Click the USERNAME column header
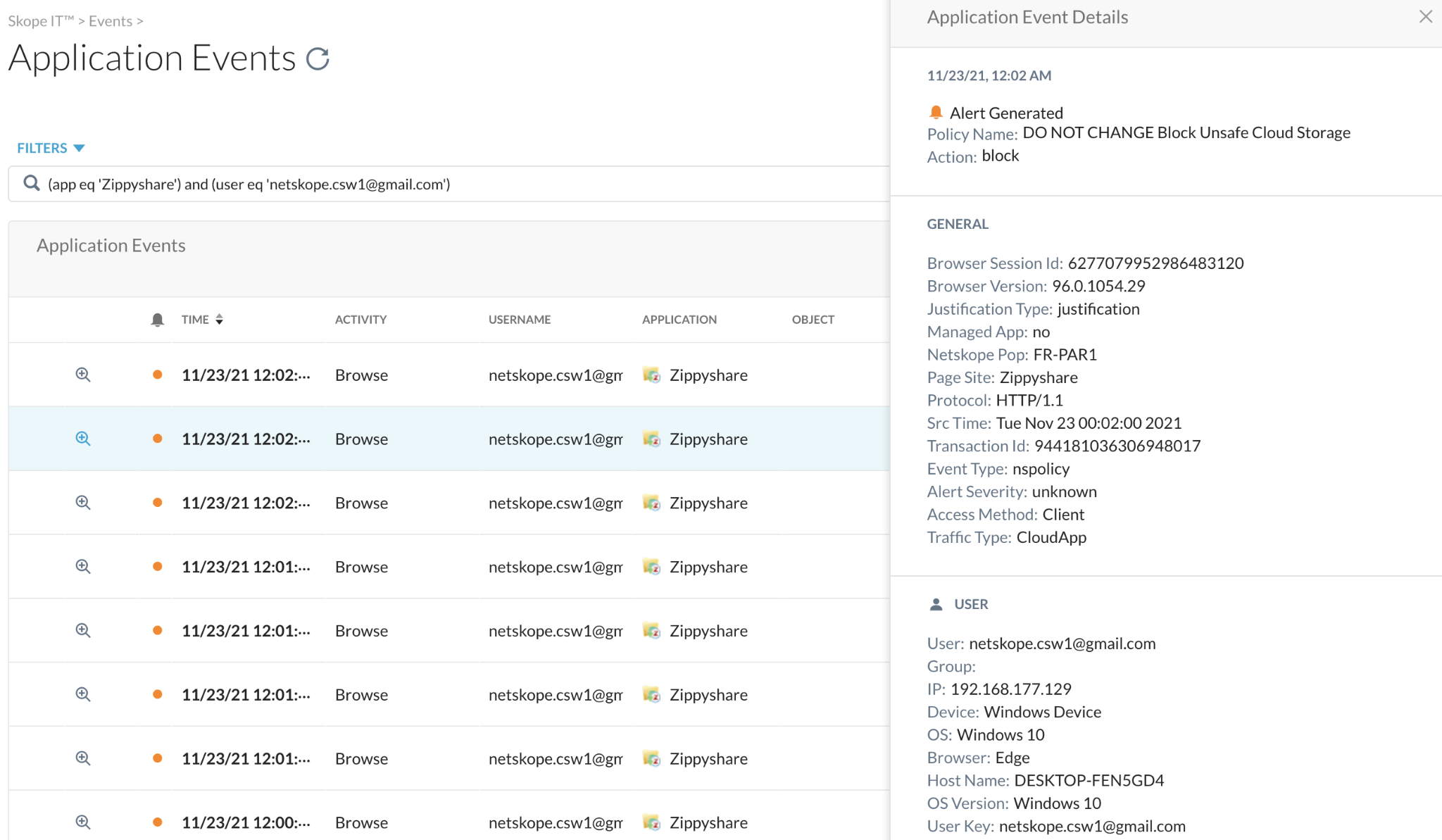The height and width of the screenshot is (840, 1442). (520, 320)
